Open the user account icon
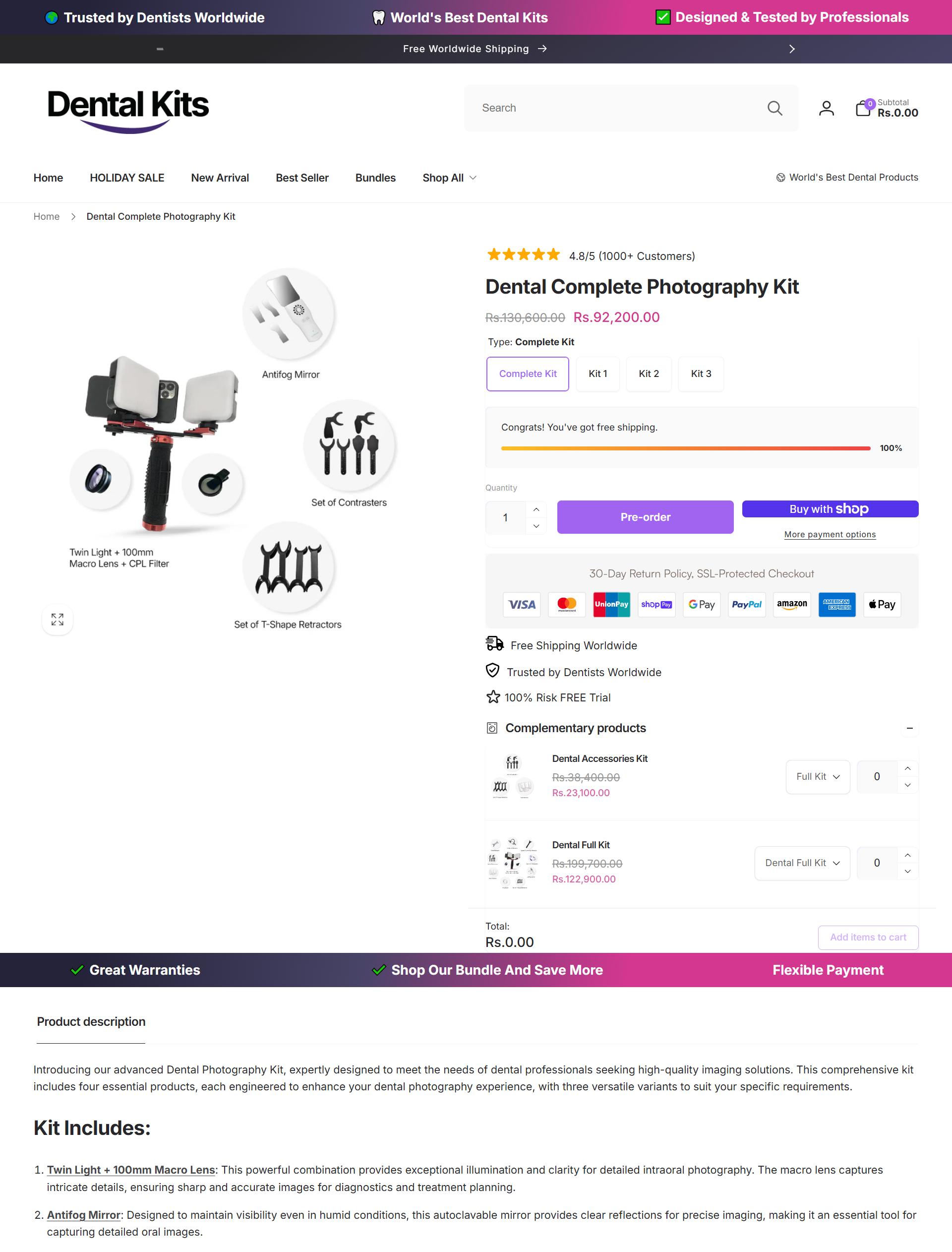The width and height of the screenshot is (952, 1252). [826, 108]
